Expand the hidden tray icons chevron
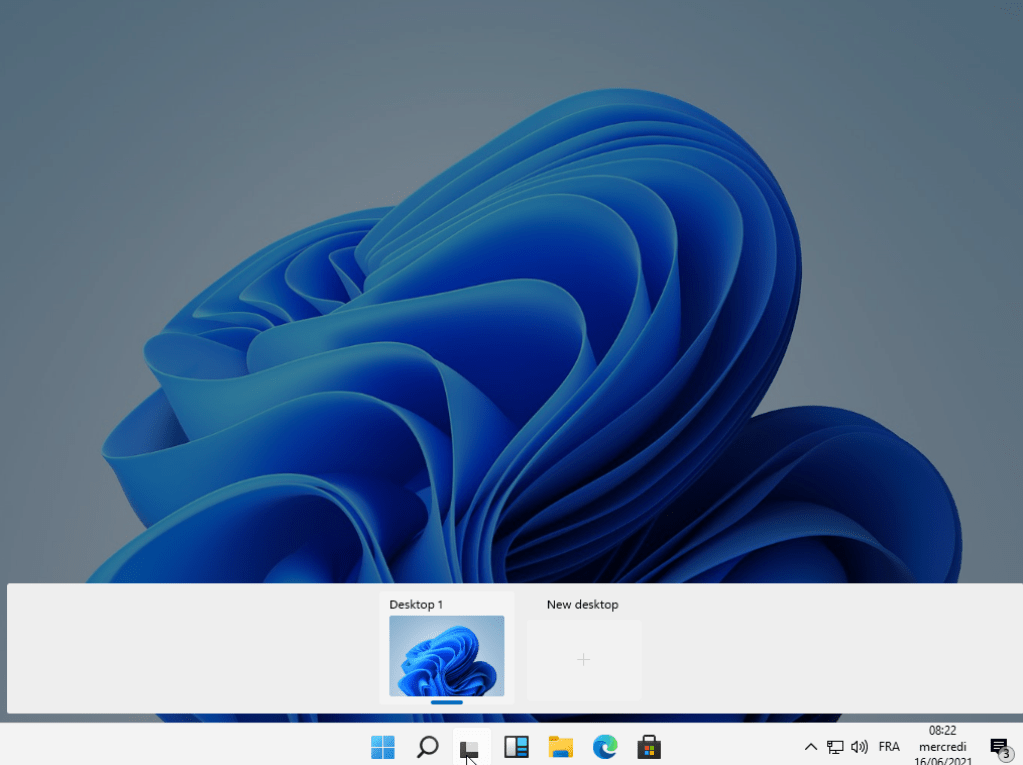Screen dimensions: 1023x765 (811, 747)
